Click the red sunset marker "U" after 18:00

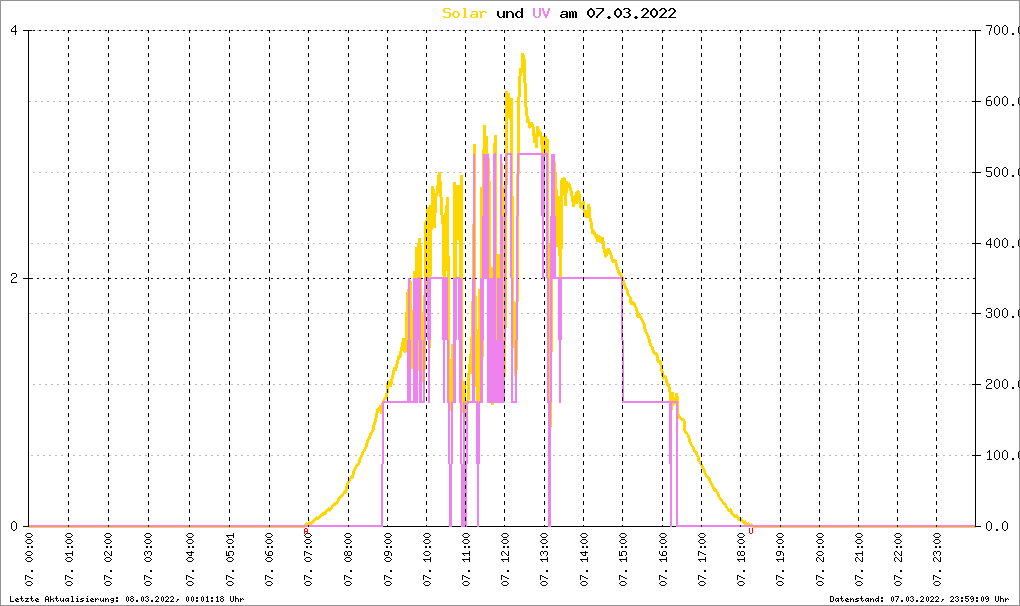(x=751, y=531)
